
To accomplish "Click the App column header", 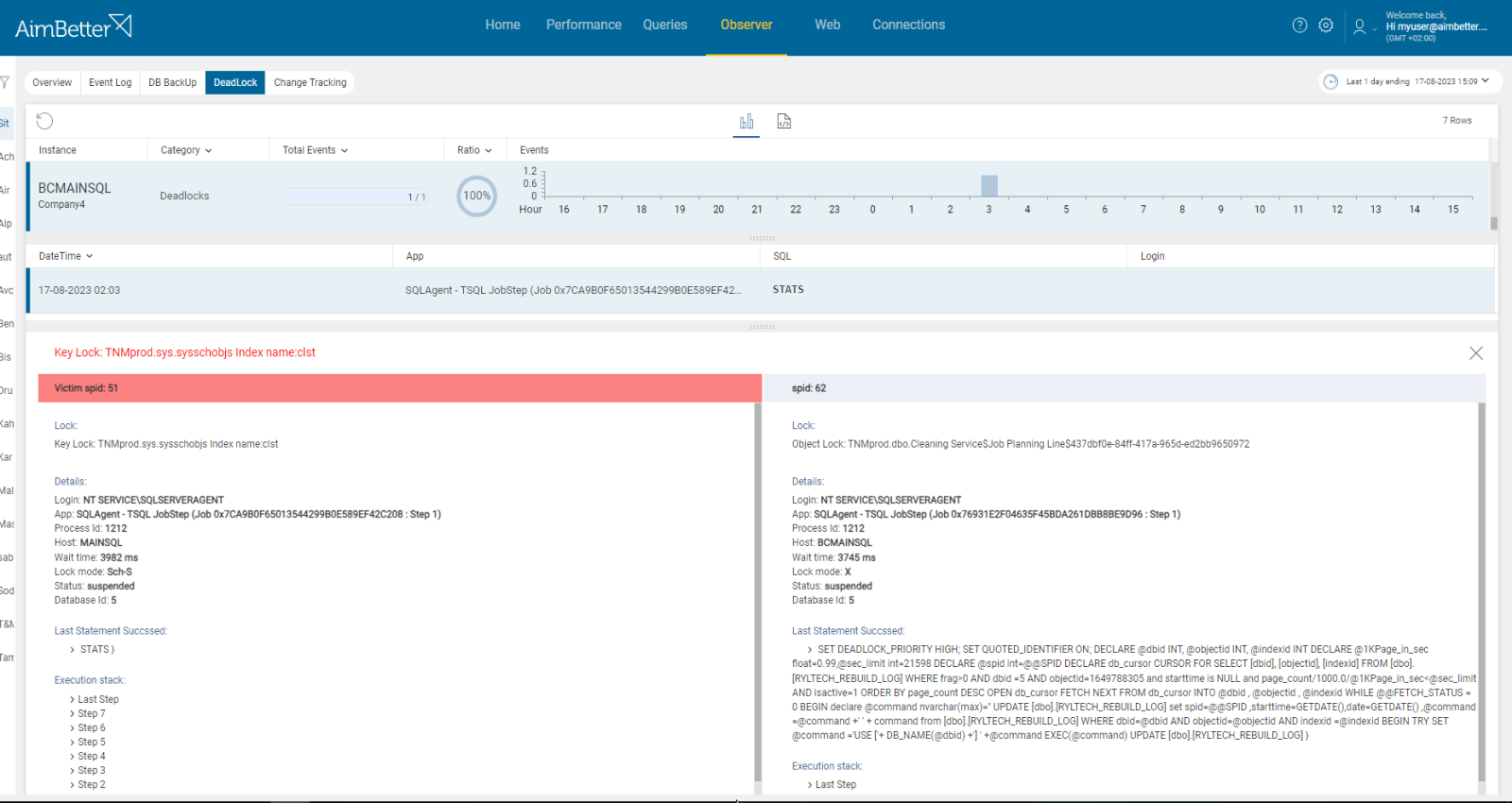I will click(x=415, y=256).
